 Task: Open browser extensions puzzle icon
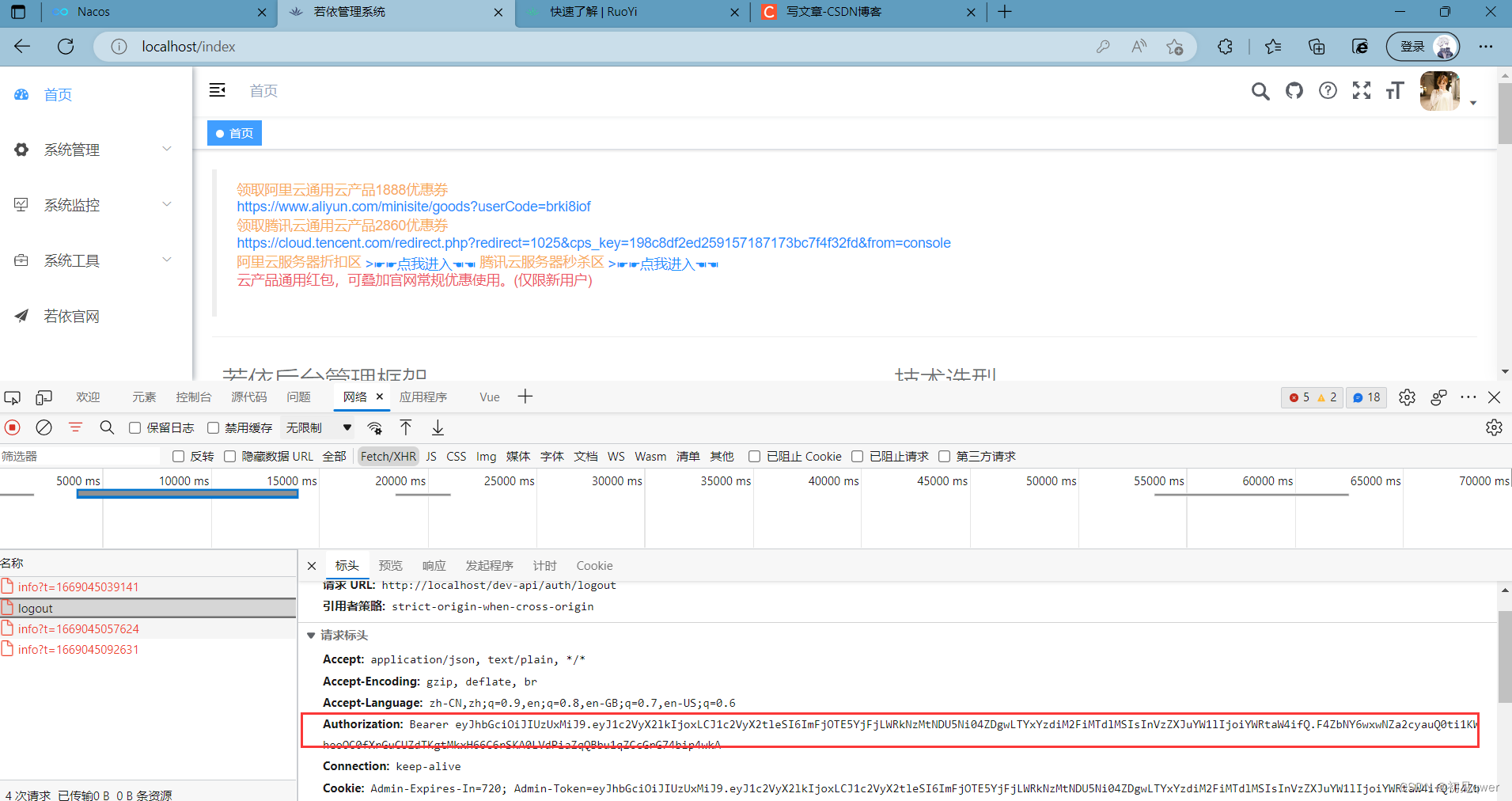(x=1225, y=47)
